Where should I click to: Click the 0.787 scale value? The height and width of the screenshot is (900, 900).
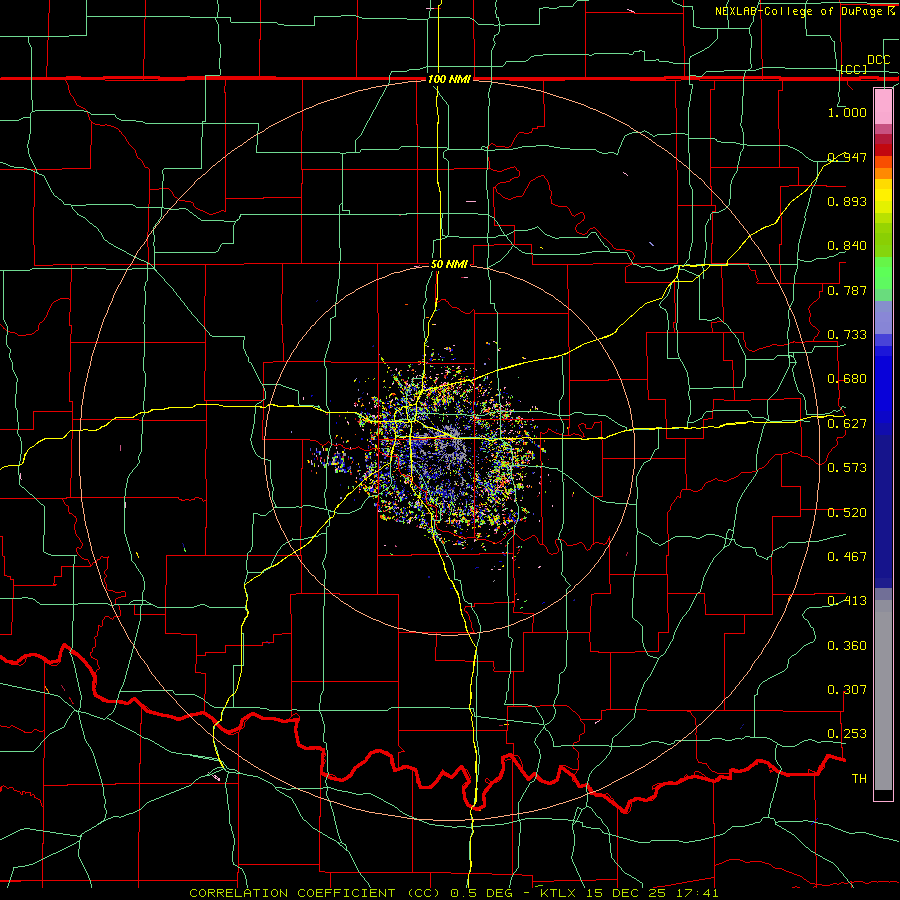click(847, 290)
